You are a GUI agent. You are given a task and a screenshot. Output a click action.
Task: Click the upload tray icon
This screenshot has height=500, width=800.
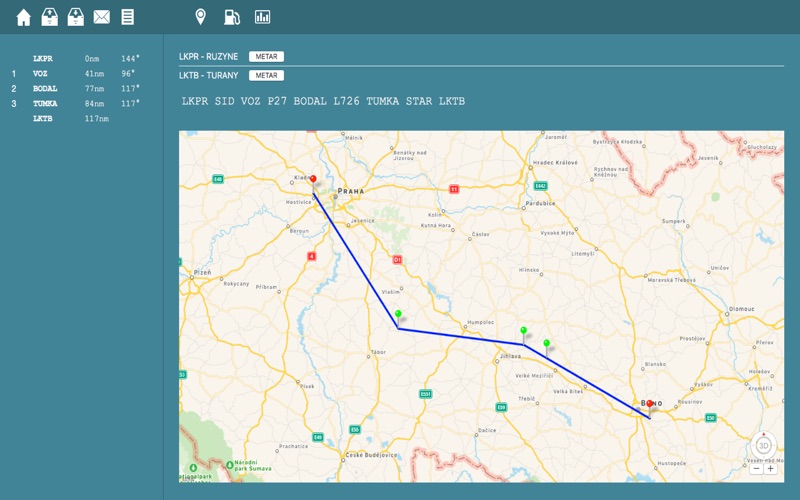click(49, 17)
